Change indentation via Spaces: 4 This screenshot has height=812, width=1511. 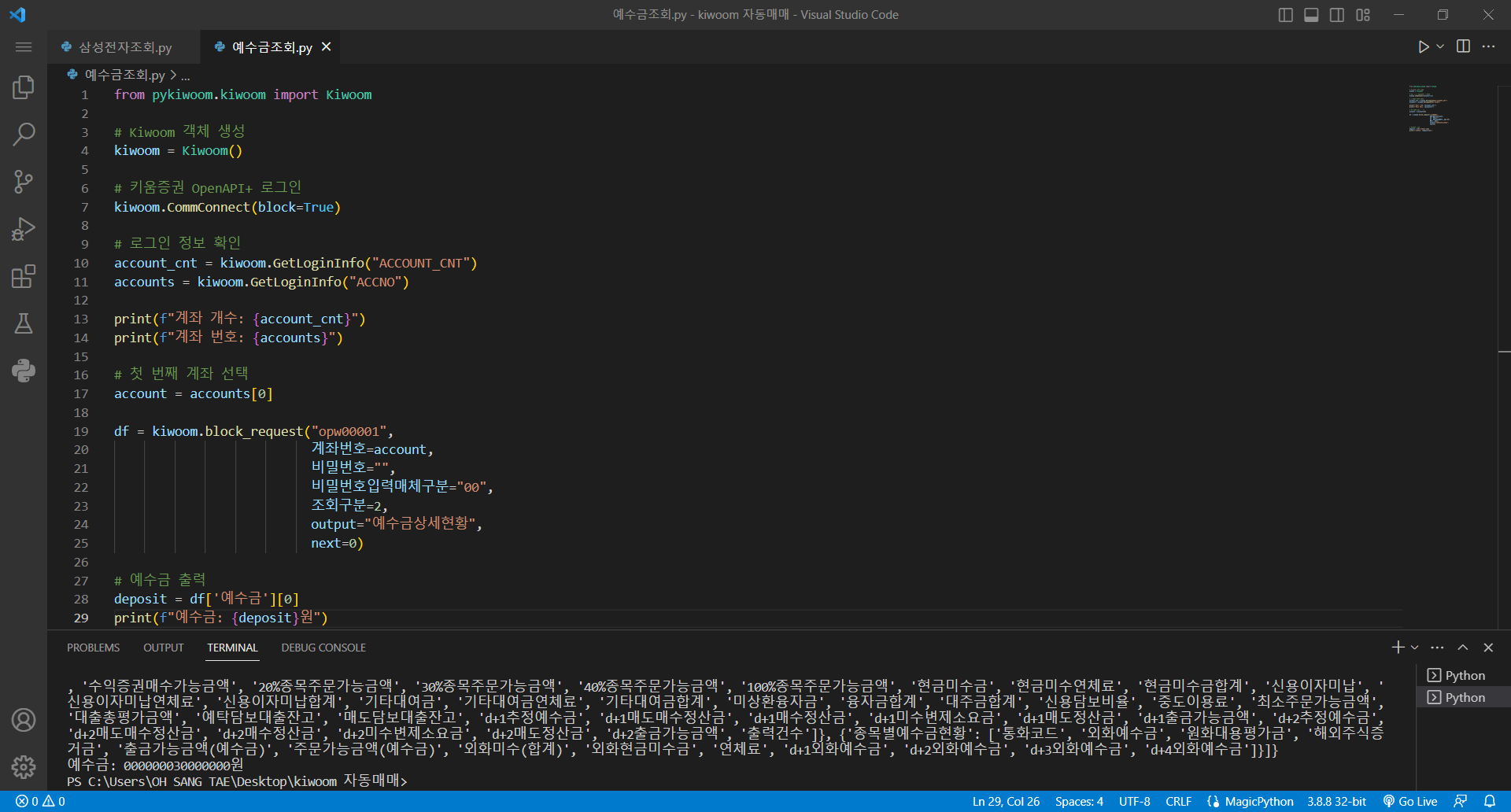(1079, 801)
